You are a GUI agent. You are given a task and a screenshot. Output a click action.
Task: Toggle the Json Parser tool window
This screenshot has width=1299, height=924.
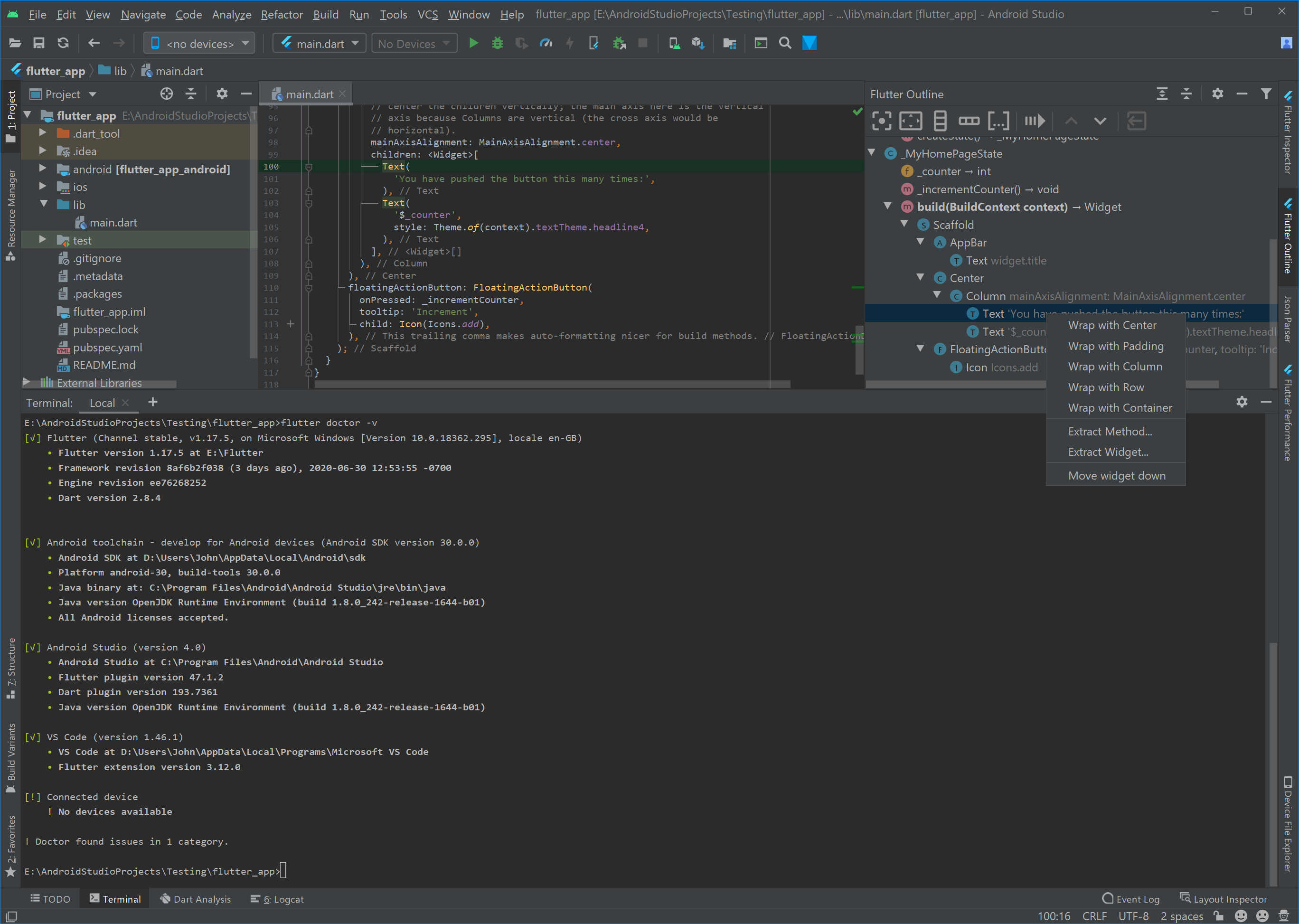click(x=1288, y=319)
